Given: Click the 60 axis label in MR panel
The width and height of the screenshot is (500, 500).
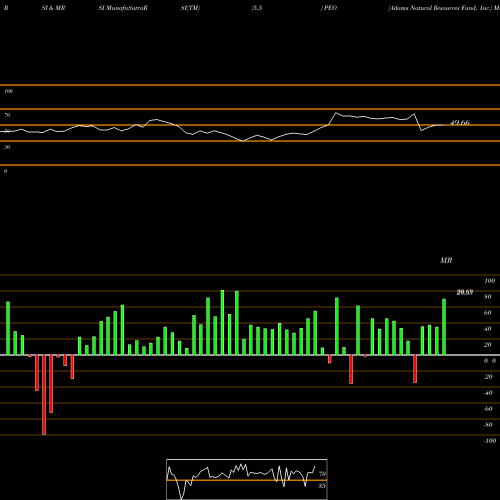Looking at the screenshot, I should (x=488, y=313).
